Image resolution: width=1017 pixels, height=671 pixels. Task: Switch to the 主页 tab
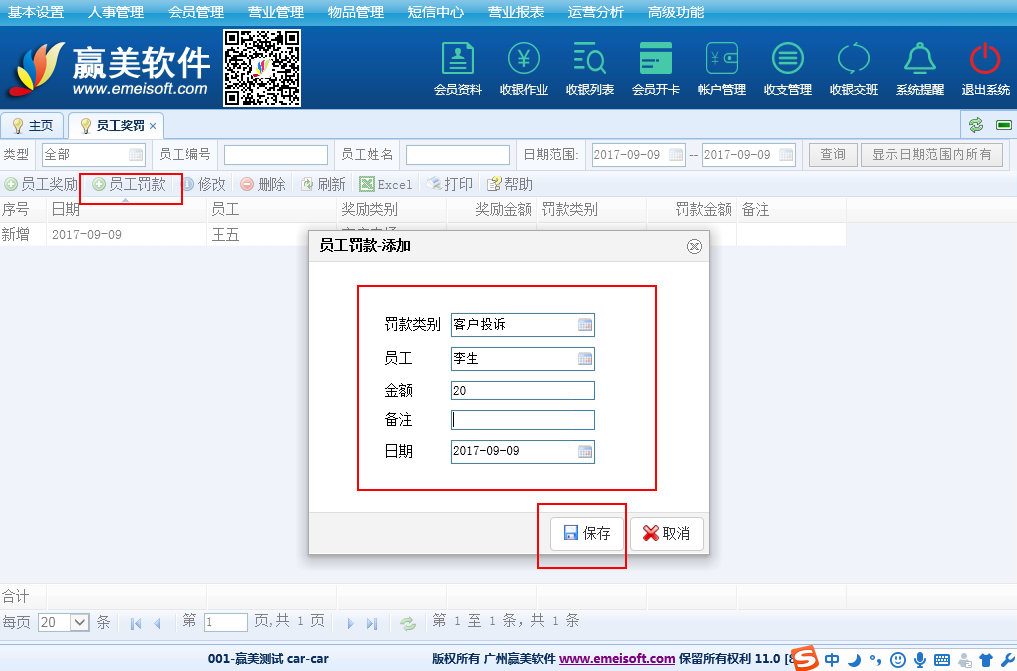click(x=33, y=126)
